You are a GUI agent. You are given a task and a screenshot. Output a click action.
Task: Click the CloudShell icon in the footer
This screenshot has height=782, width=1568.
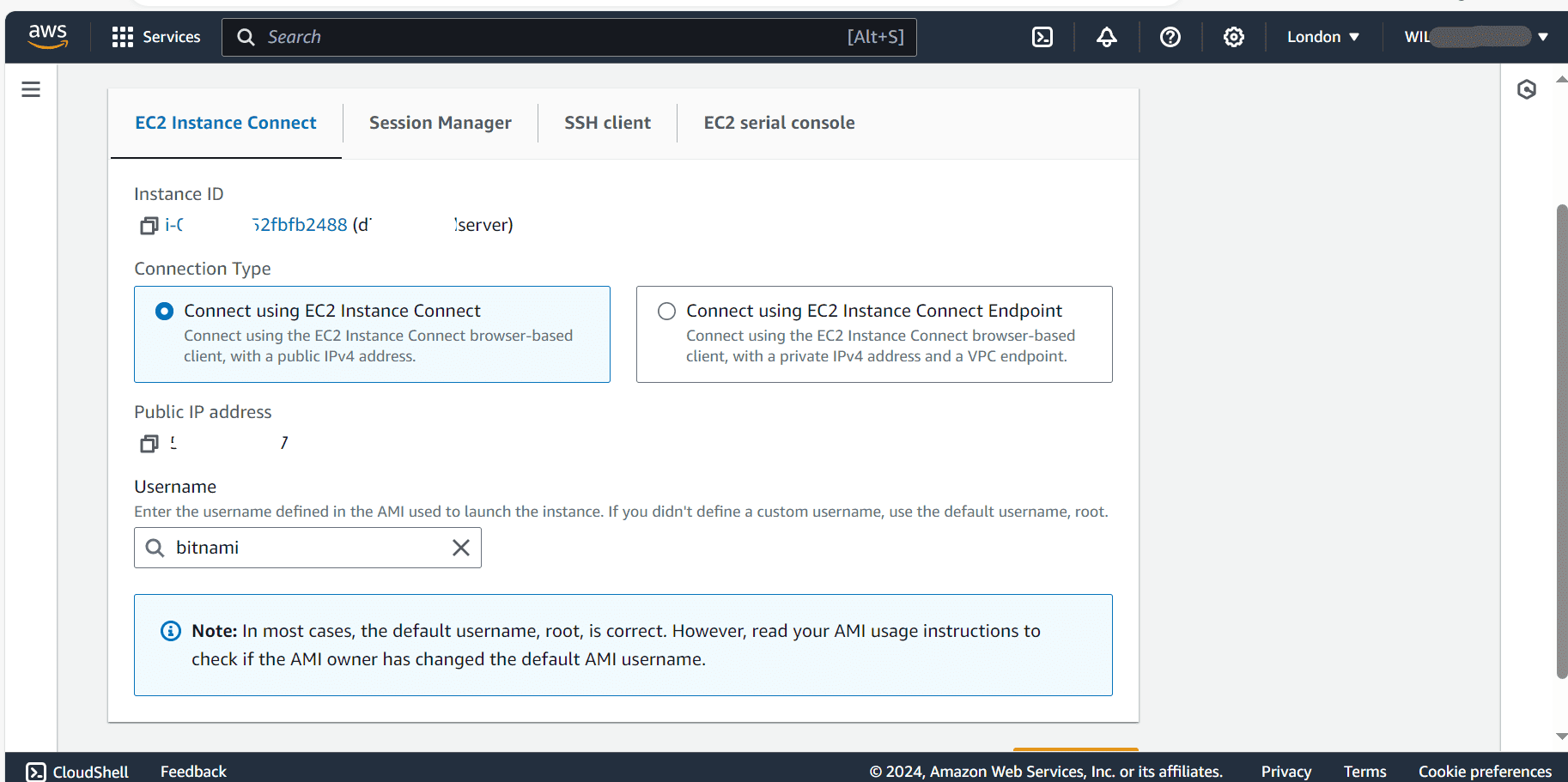tap(36, 772)
